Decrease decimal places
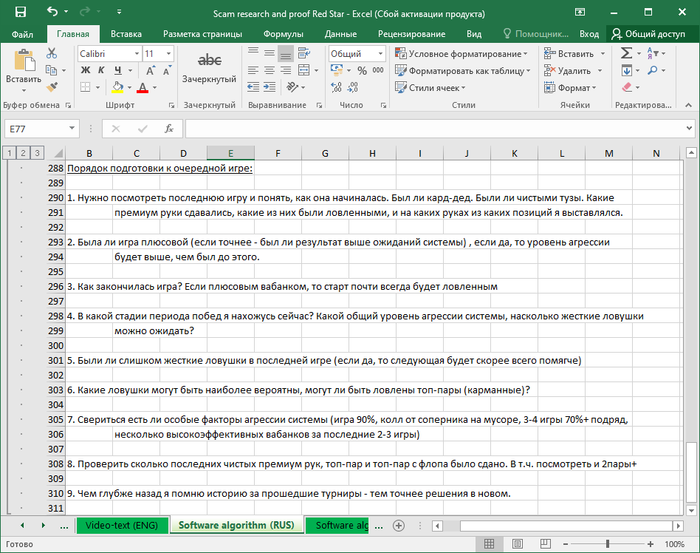The image size is (700, 553). 353,87
